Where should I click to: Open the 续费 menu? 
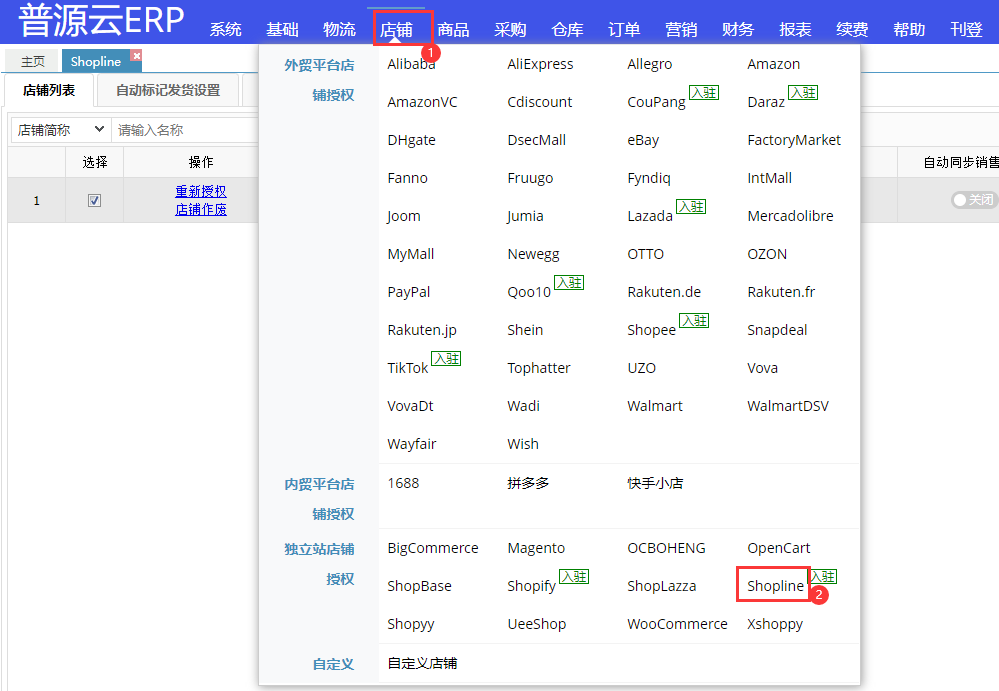852,29
